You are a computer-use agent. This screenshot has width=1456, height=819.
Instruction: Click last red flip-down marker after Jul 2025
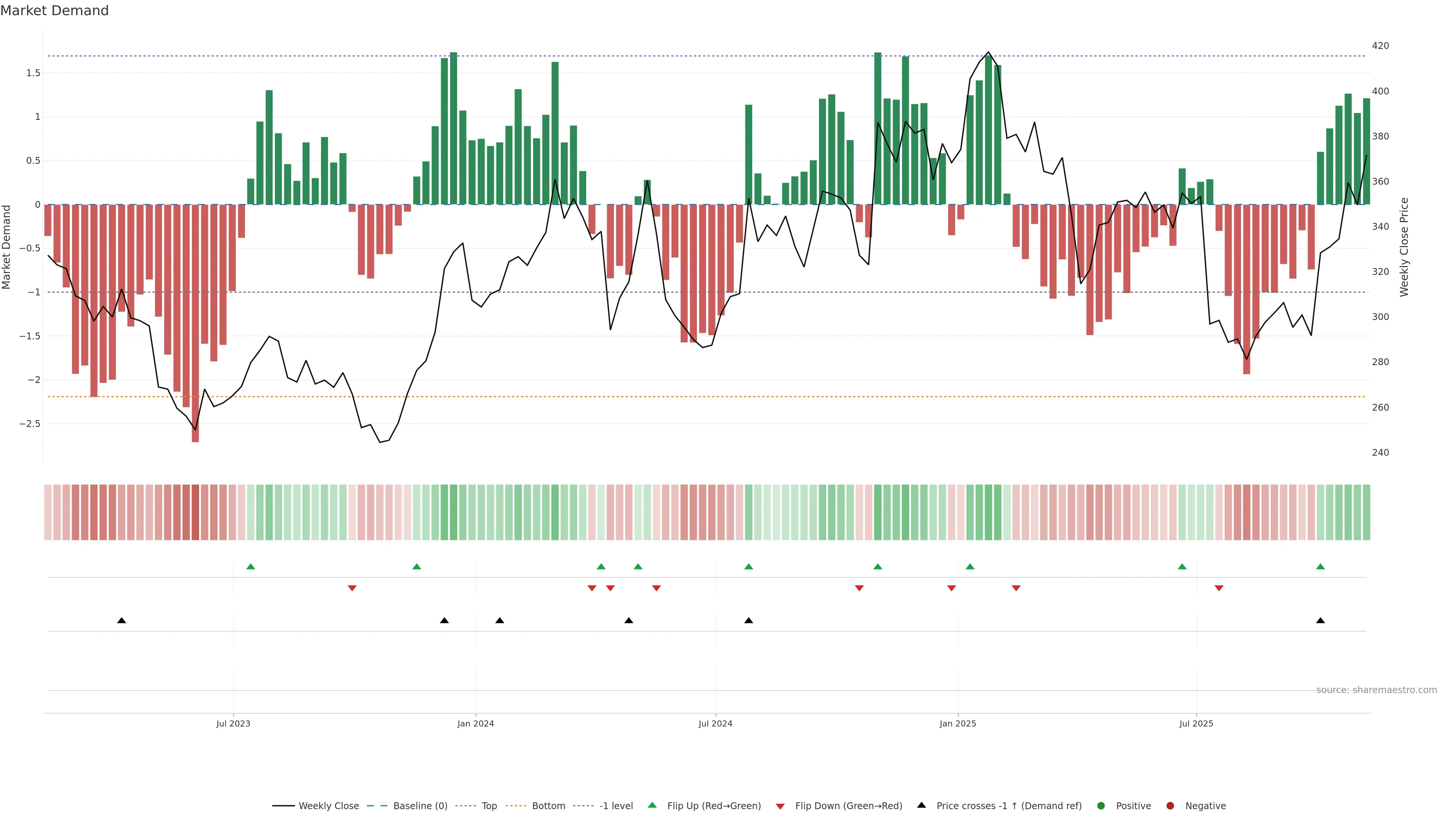pos(1219,588)
